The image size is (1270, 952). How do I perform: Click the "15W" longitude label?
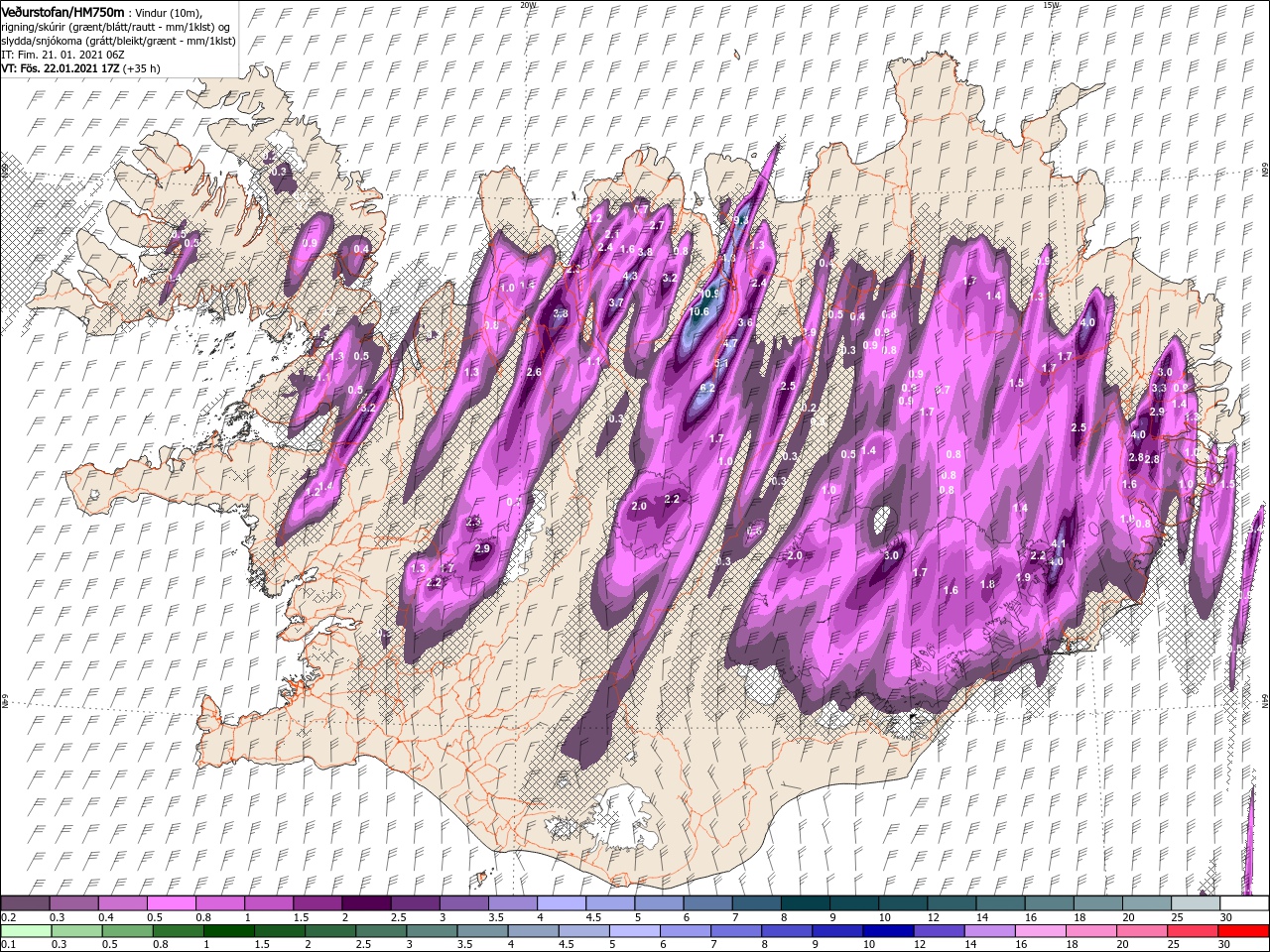(1051, 4)
